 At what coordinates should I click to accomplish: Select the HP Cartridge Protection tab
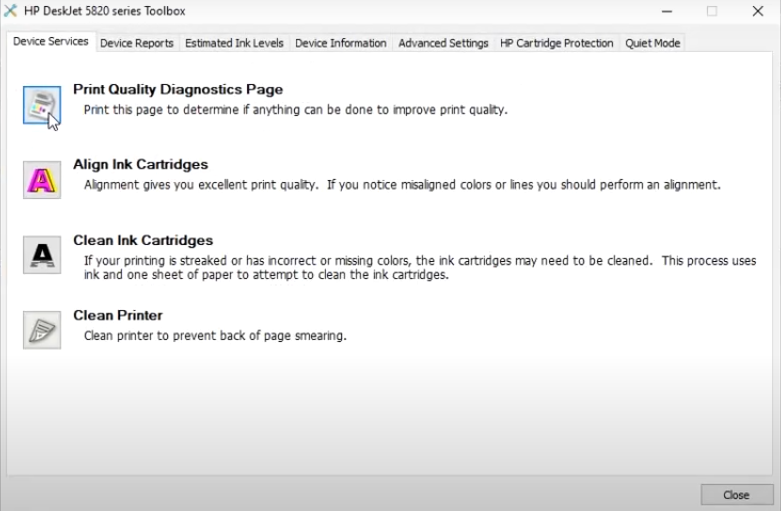[556, 43]
